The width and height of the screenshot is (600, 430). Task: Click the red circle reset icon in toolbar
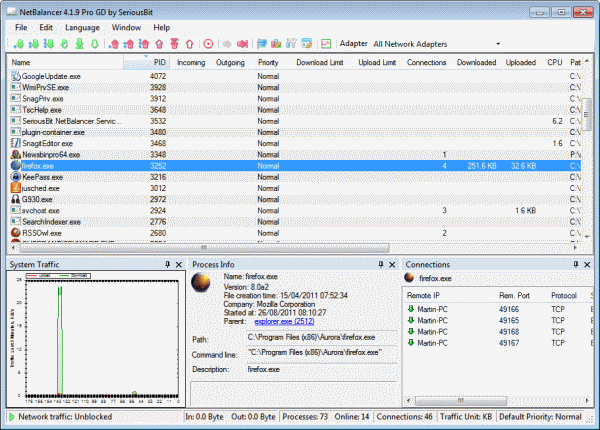(x=208, y=44)
